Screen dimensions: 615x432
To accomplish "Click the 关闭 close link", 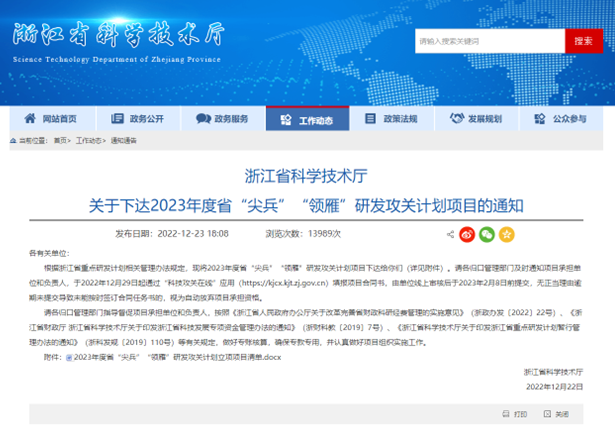I will click(x=562, y=414).
